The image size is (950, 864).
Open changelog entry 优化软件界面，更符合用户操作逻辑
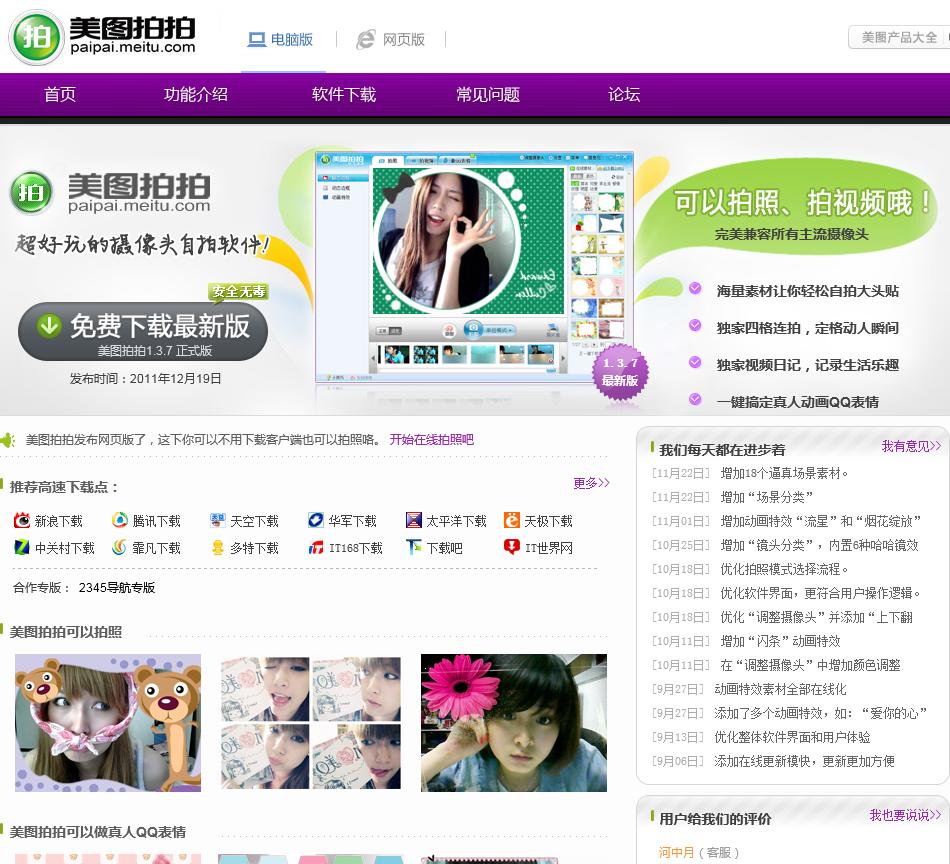tap(820, 593)
